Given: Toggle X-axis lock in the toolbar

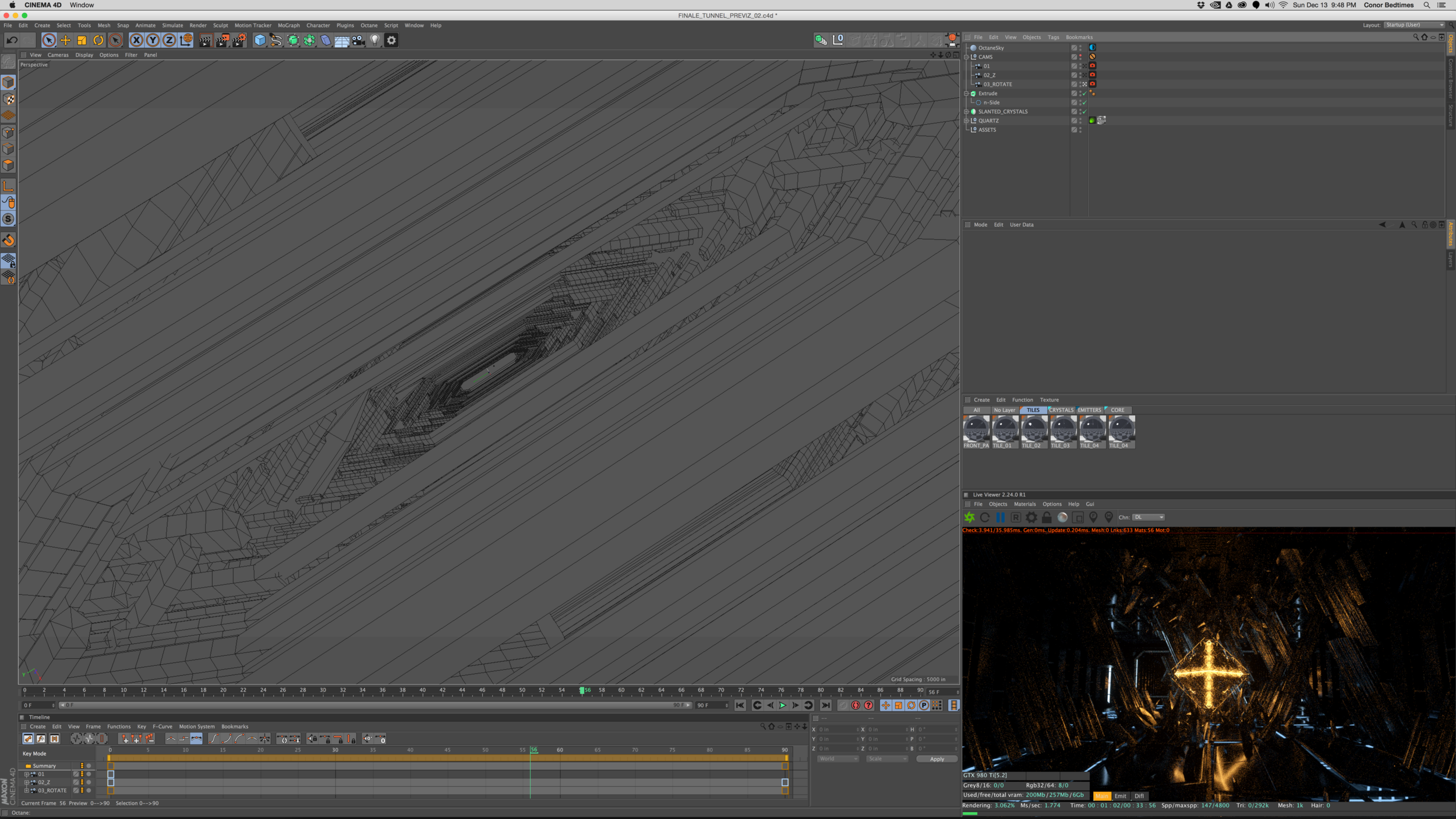Looking at the screenshot, I should point(136,40).
